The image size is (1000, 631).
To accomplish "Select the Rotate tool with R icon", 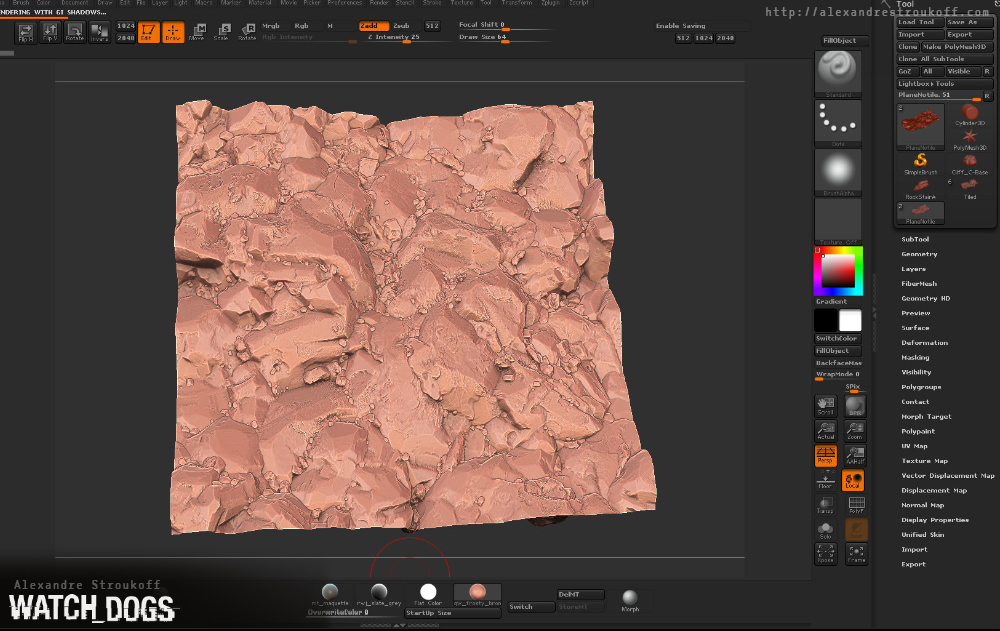I will coord(247,32).
